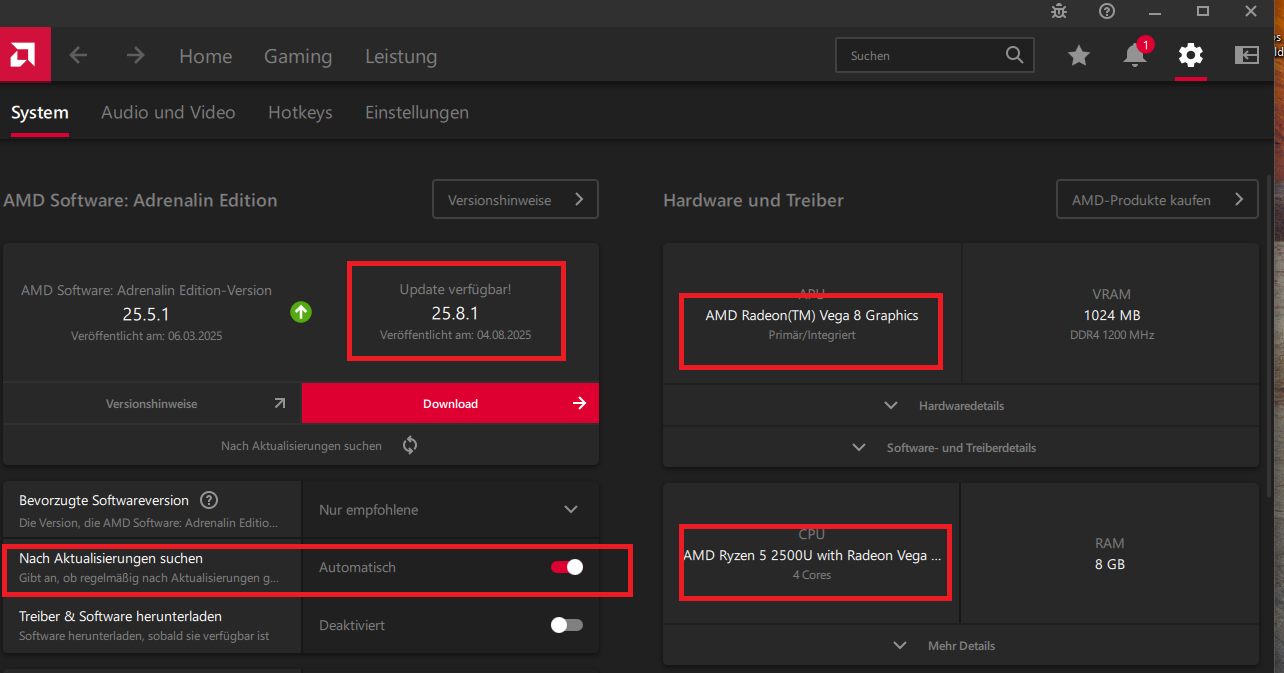Click the Automatisch label
Screen dimensions: 1284x673
click(358, 567)
